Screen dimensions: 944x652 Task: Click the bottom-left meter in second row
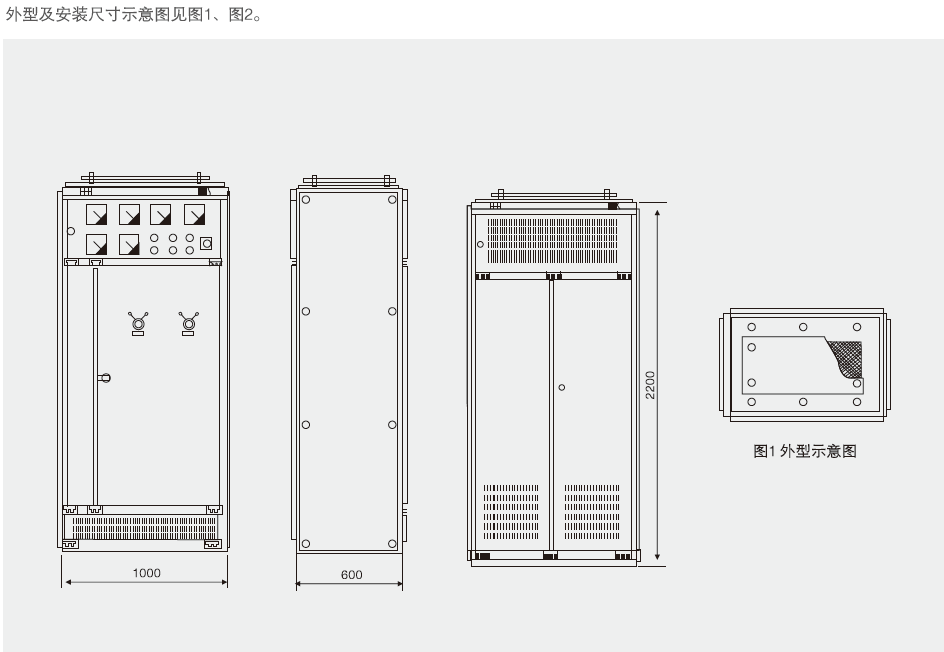[97, 244]
